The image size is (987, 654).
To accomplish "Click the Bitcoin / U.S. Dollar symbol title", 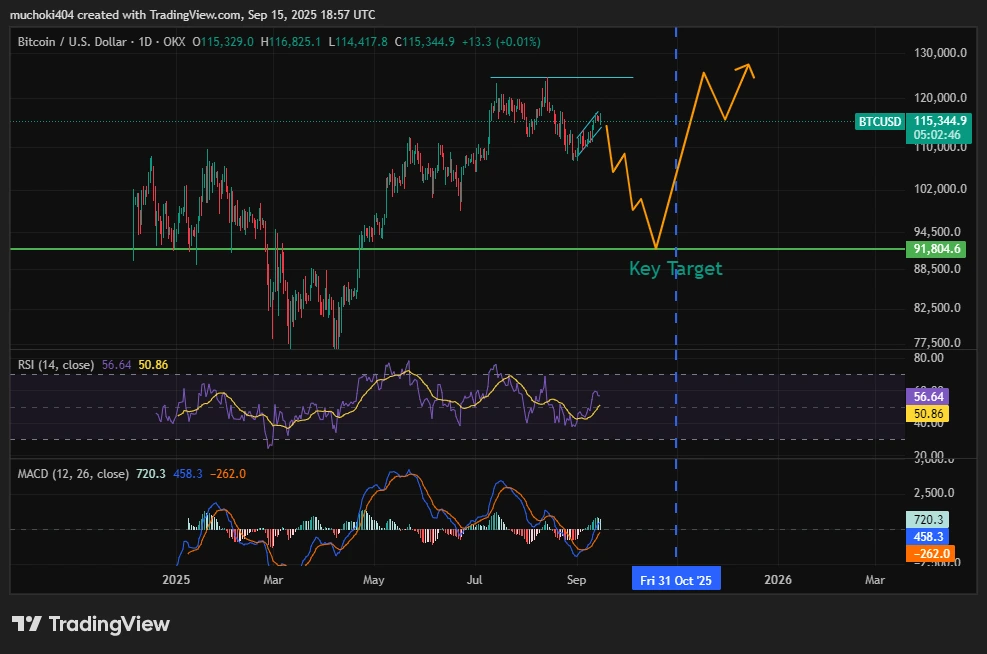I will 72,42.
